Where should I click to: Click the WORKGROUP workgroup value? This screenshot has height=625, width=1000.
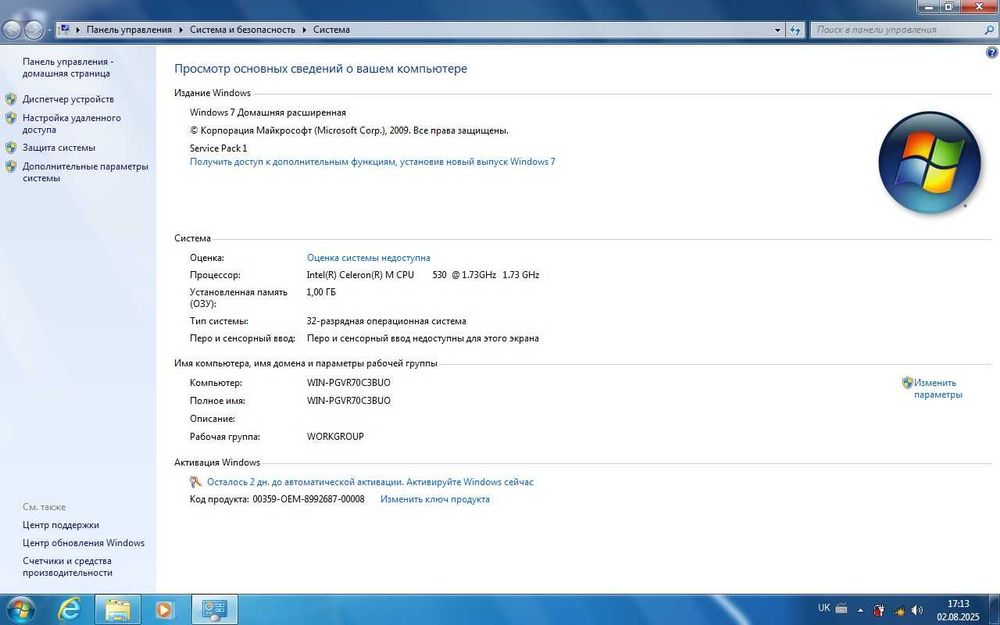tap(335, 437)
